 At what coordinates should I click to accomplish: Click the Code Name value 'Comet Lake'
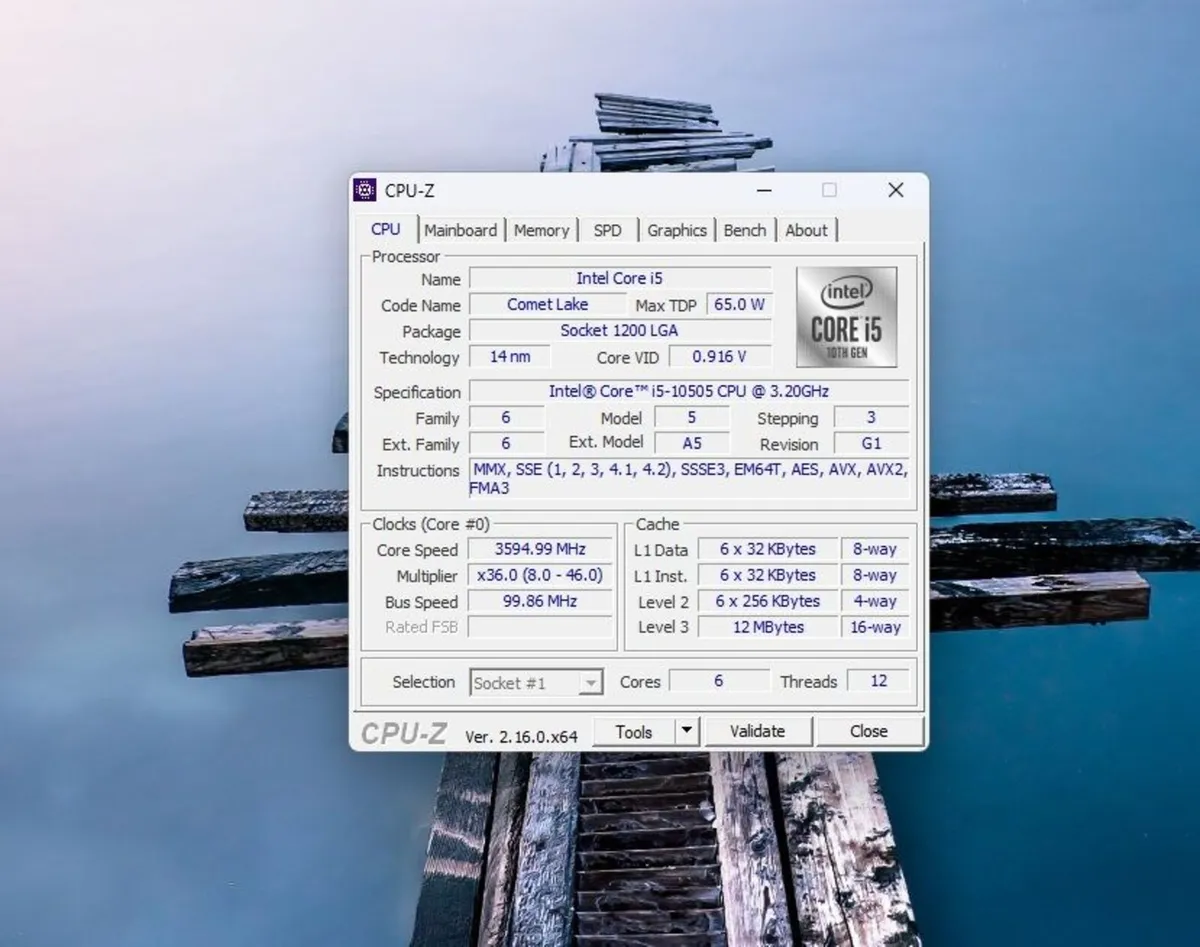coord(548,305)
